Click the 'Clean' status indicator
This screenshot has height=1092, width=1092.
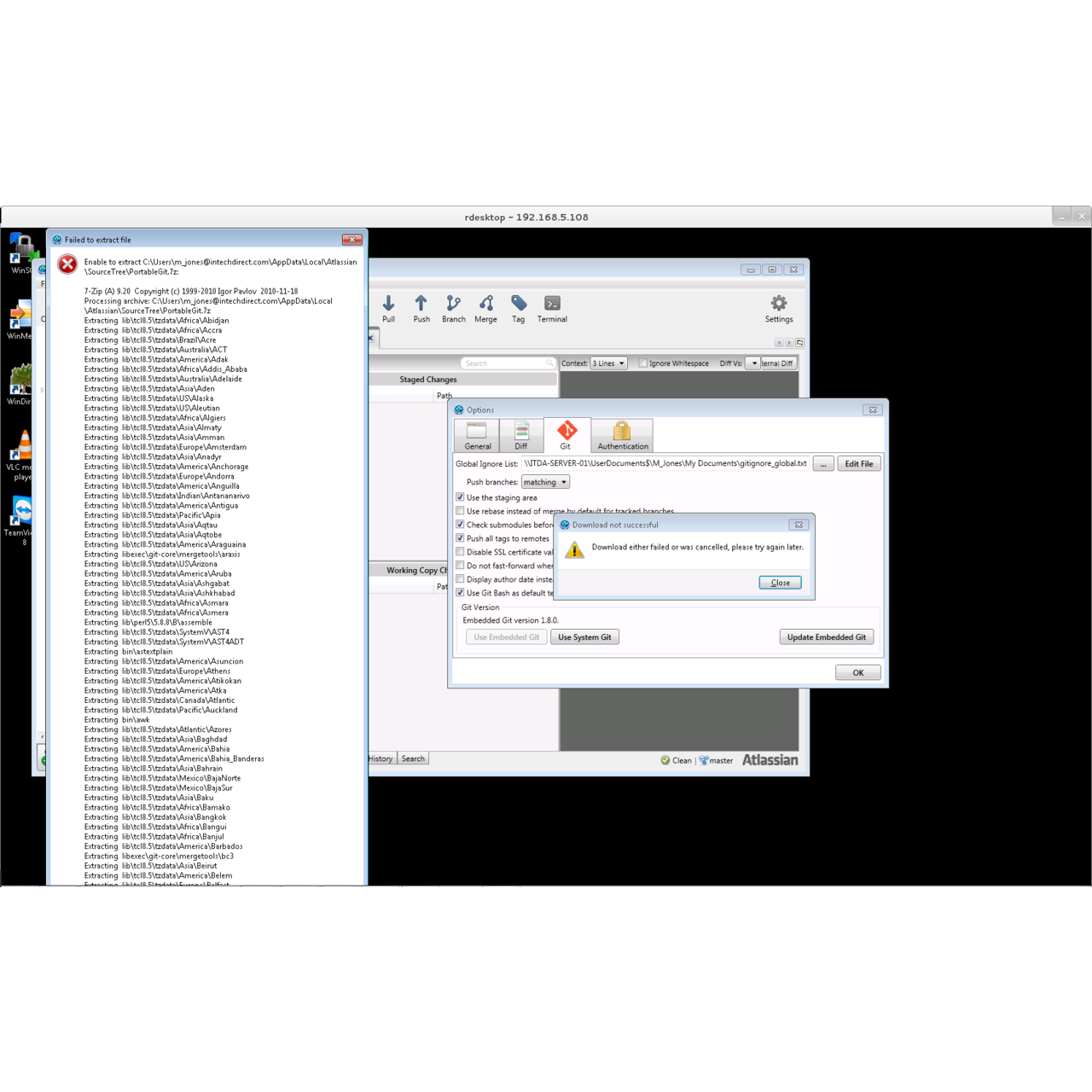pos(676,760)
